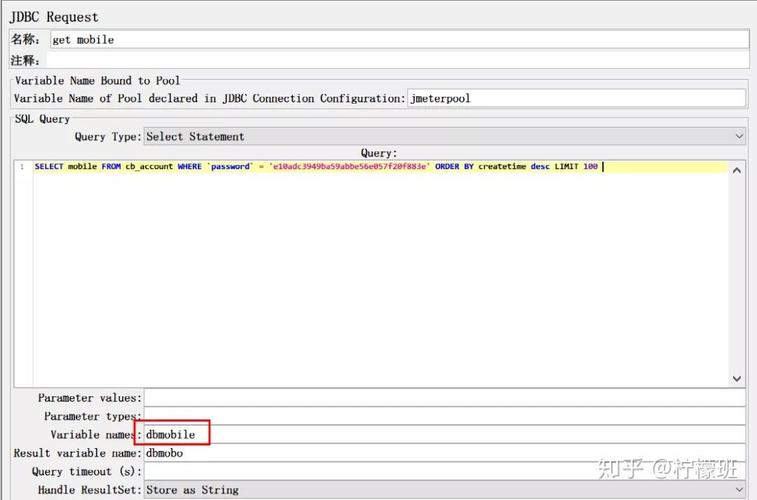Click the query editor scroll up arrow
757x500 pixels.
click(737, 170)
